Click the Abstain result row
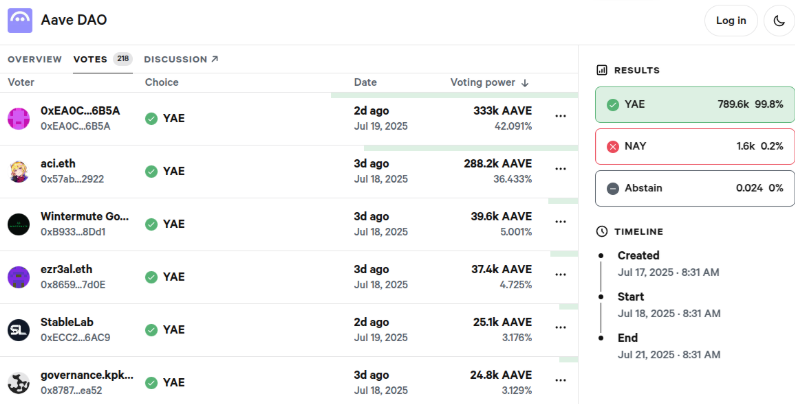 point(694,188)
